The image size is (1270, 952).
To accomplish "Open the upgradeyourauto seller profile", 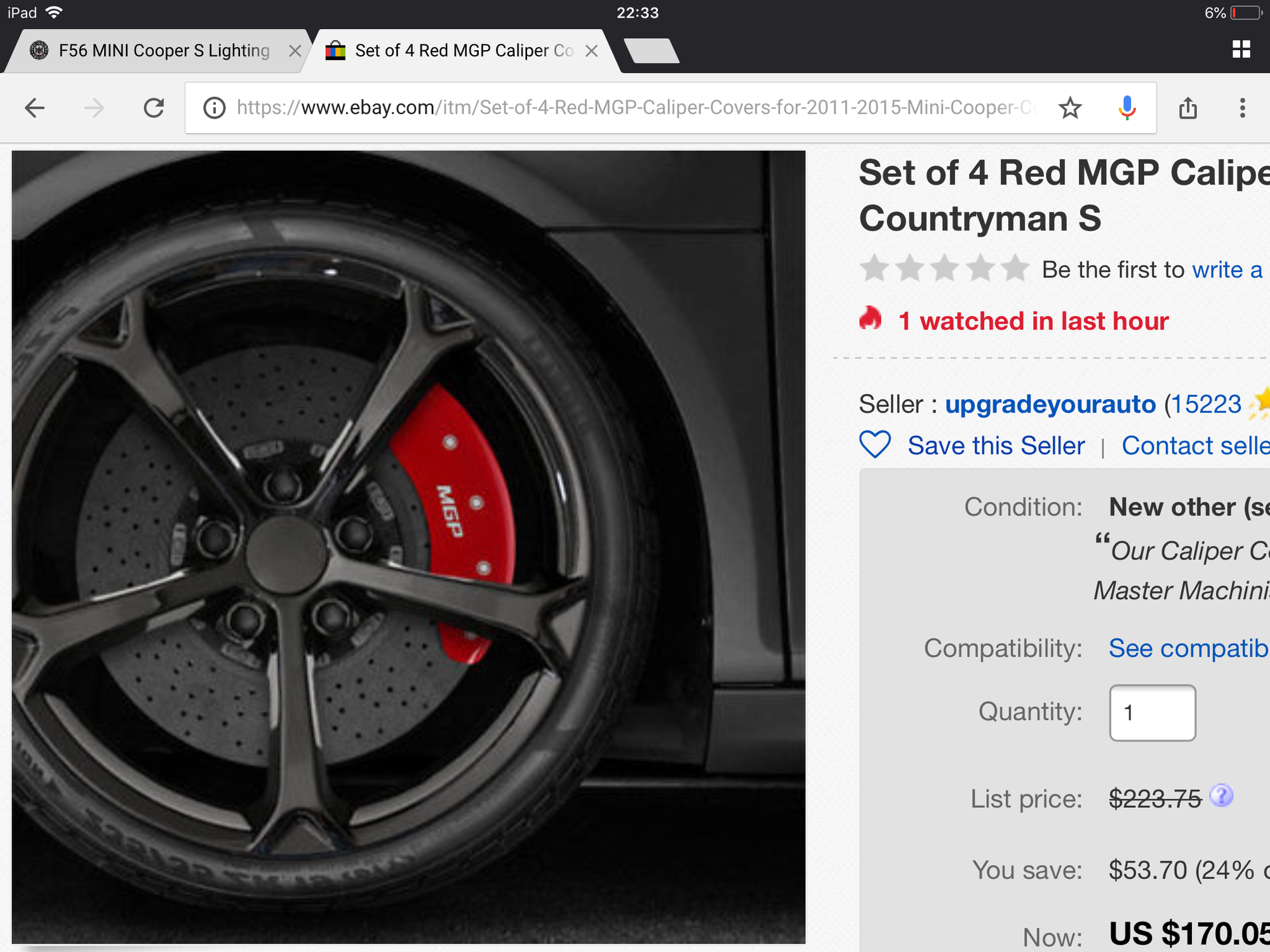I will tap(1050, 405).
